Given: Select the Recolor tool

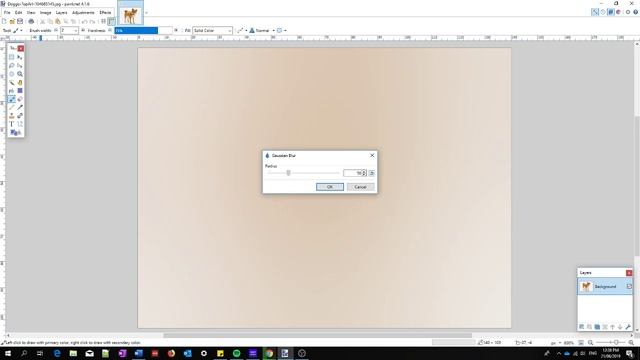Looking at the screenshot, I should [20, 116].
